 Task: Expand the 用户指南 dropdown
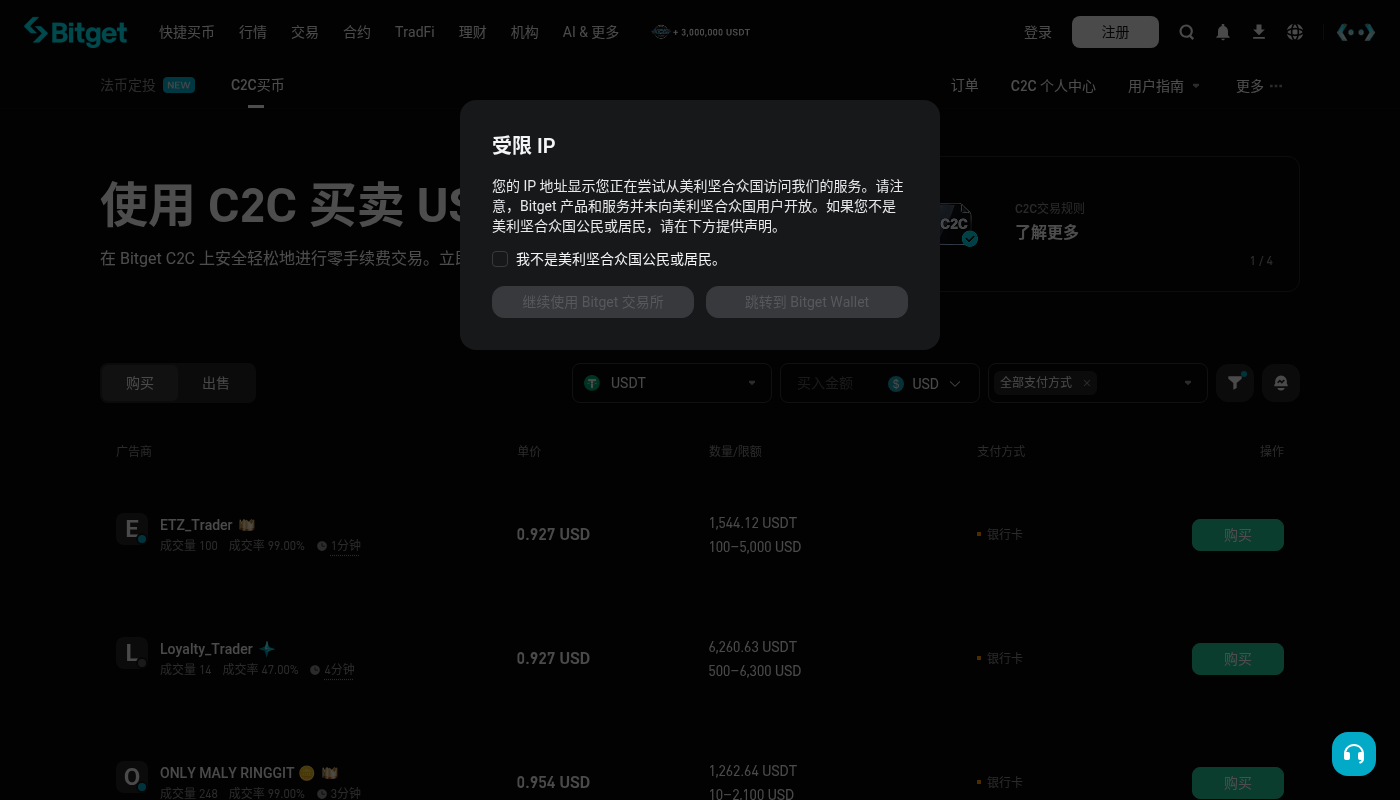pos(1165,86)
